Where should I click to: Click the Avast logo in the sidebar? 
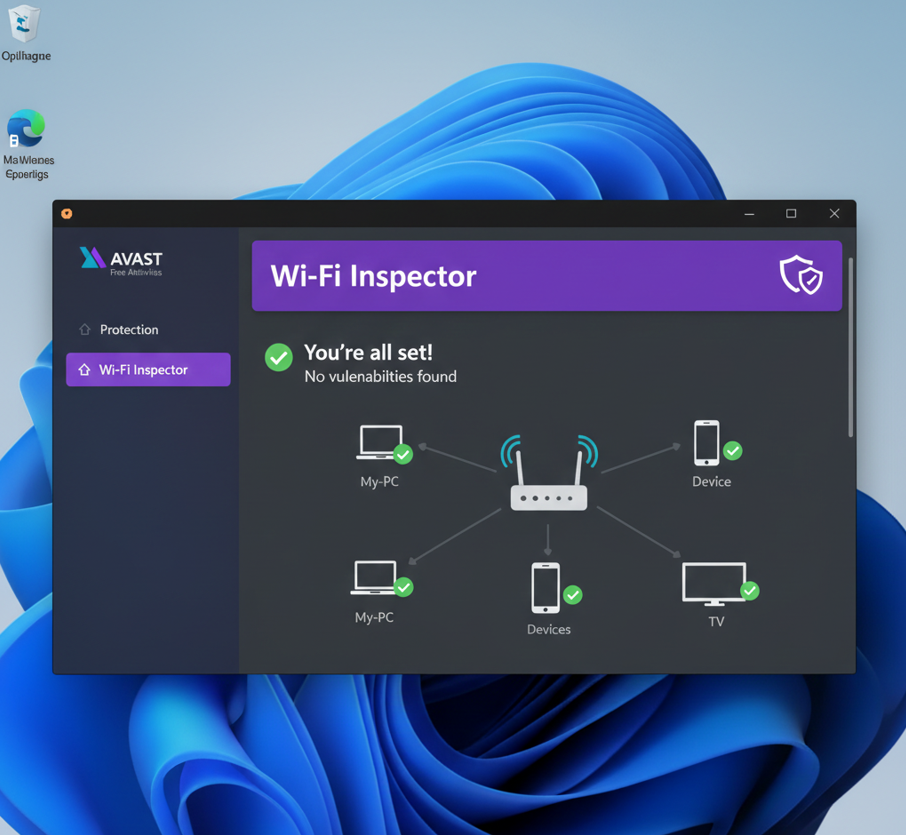click(120, 260)
